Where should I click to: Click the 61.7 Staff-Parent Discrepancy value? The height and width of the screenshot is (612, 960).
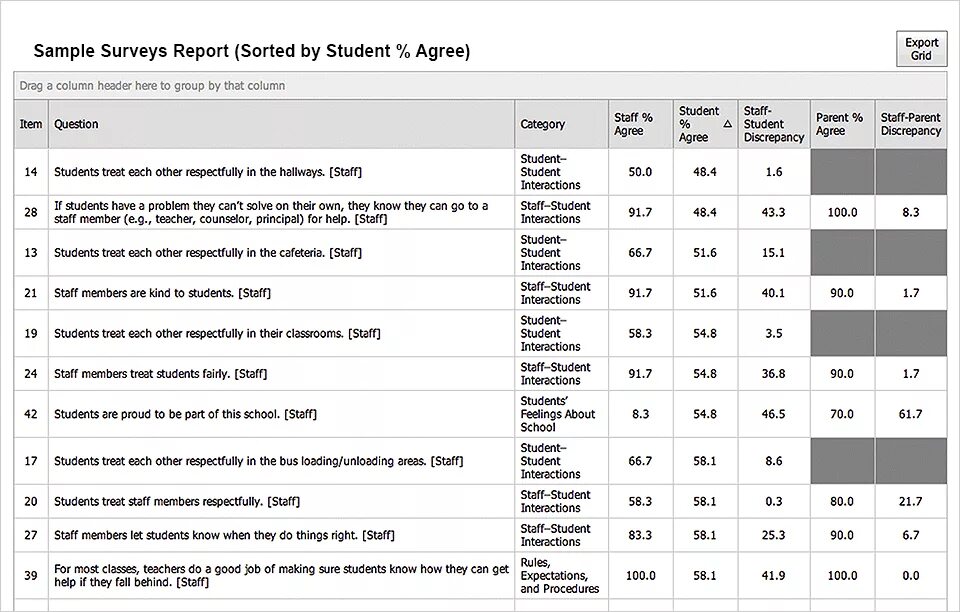click(x=910, y=414)
